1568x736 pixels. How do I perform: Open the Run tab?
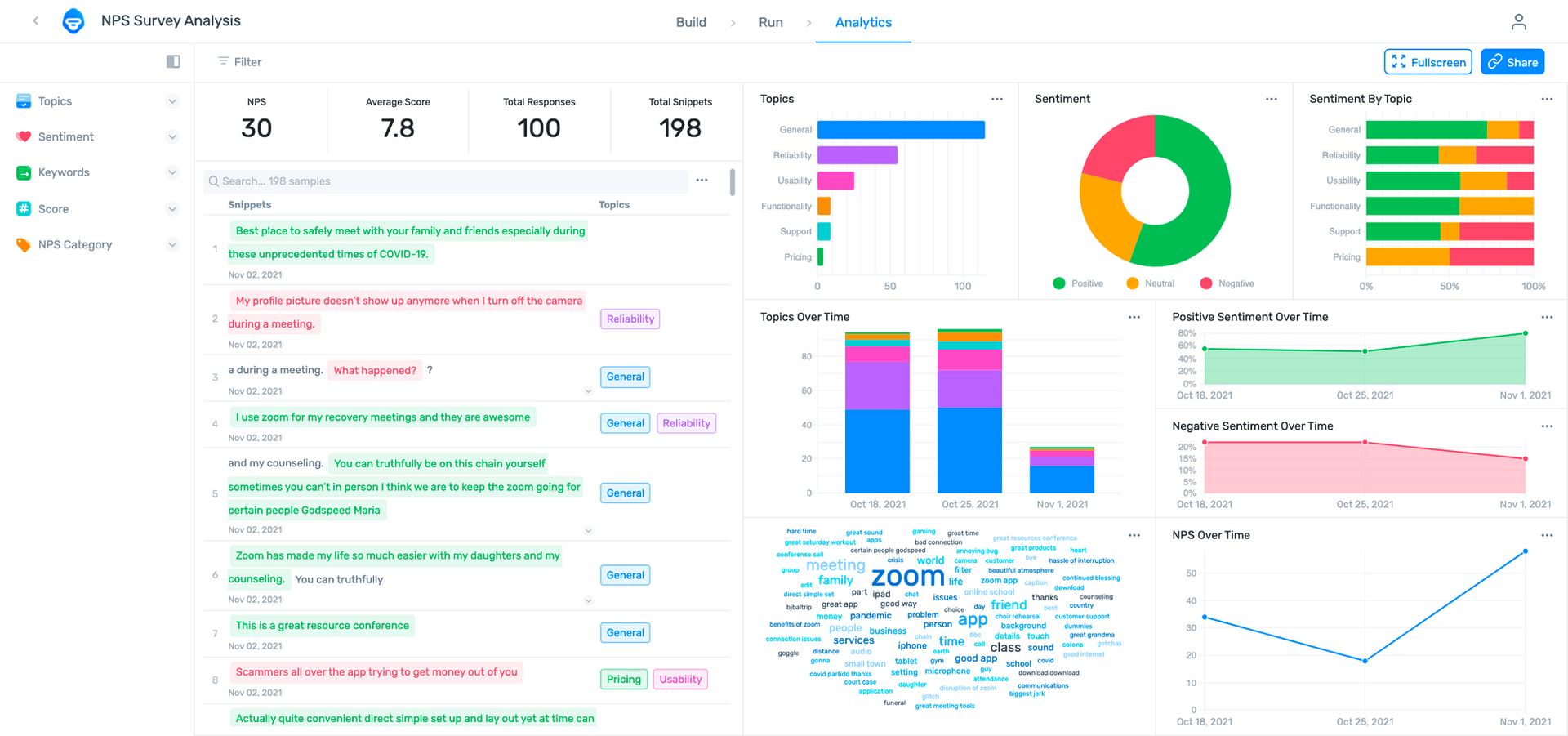coord(770,22)
